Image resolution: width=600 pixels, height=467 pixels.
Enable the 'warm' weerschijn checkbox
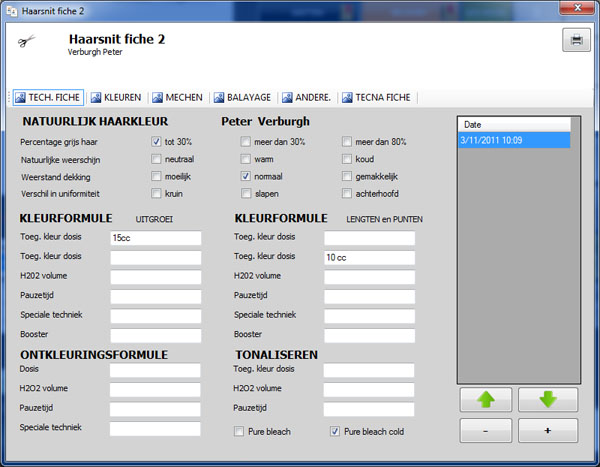246,159
